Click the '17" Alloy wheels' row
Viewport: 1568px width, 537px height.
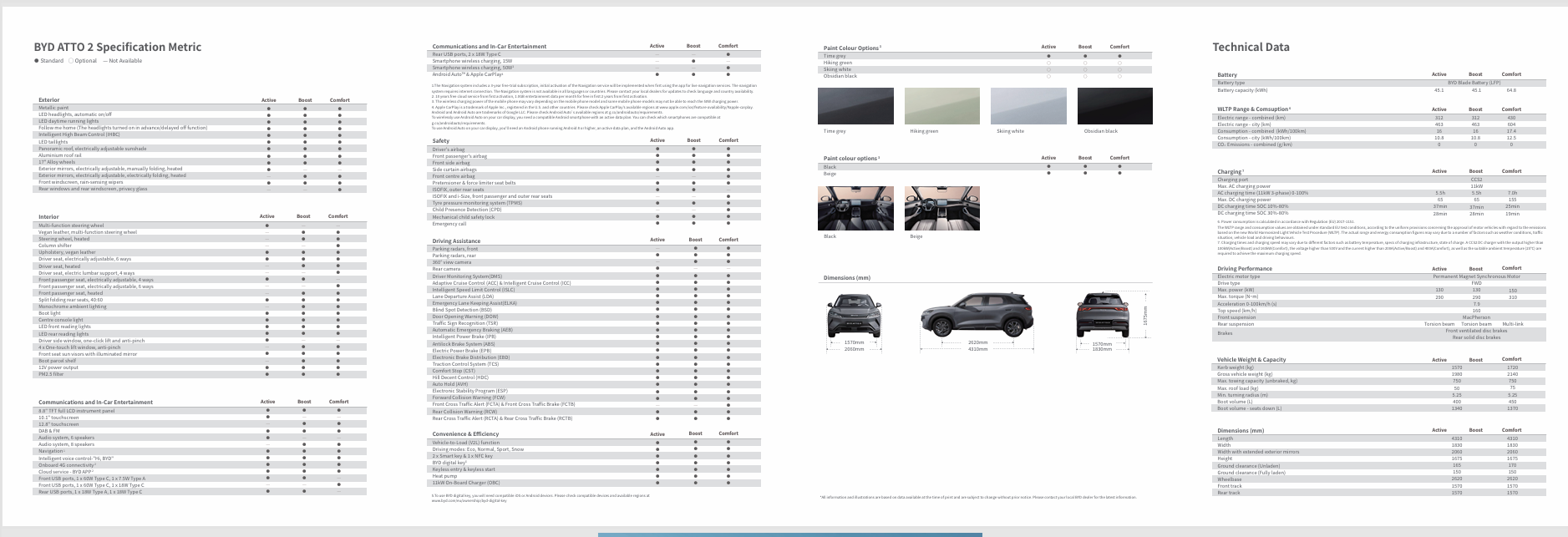pyautogui.click(x=201, y=162)
